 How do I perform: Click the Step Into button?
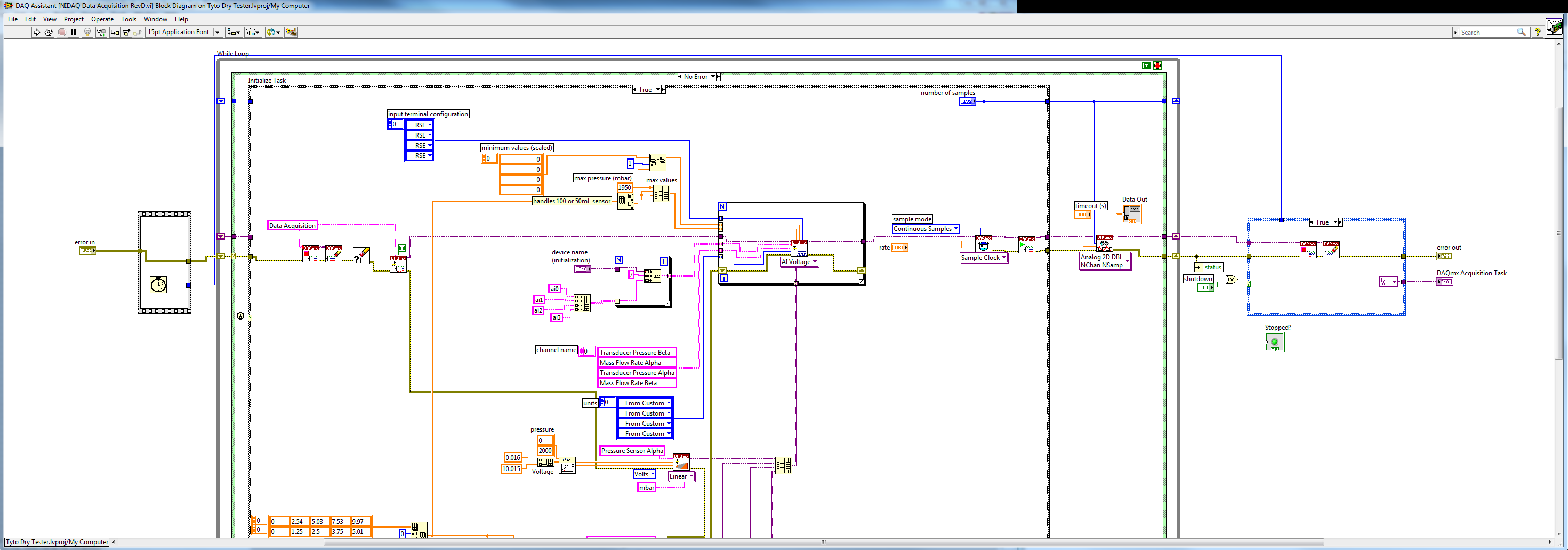115,33
